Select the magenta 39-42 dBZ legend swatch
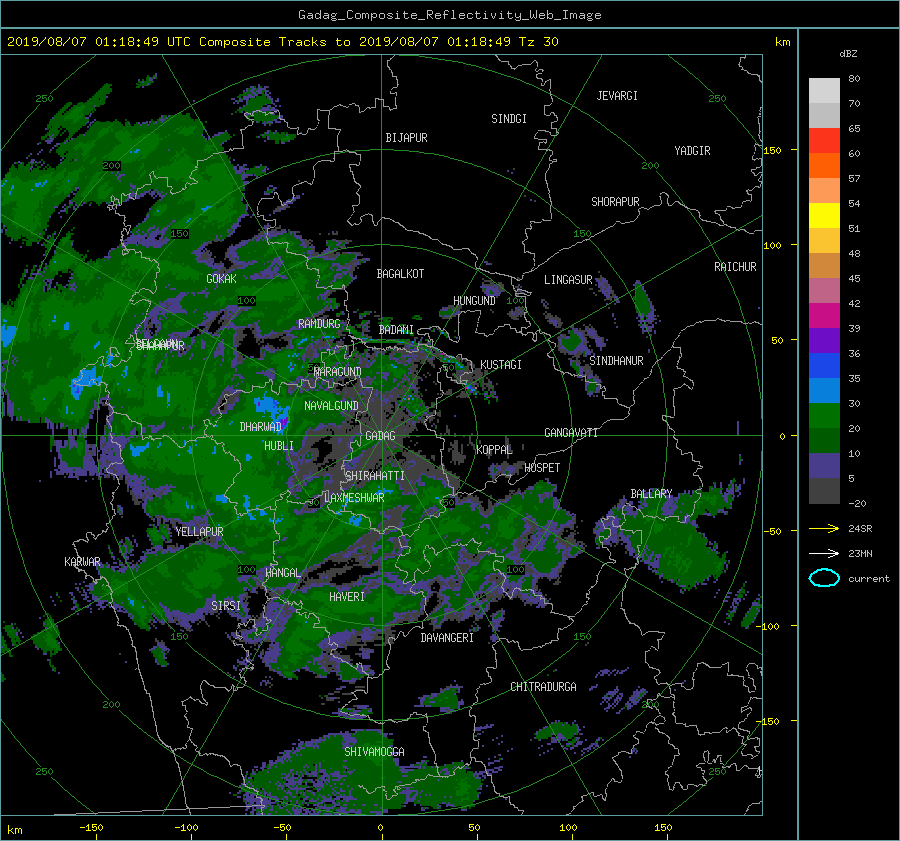 (x=824, y=316)
